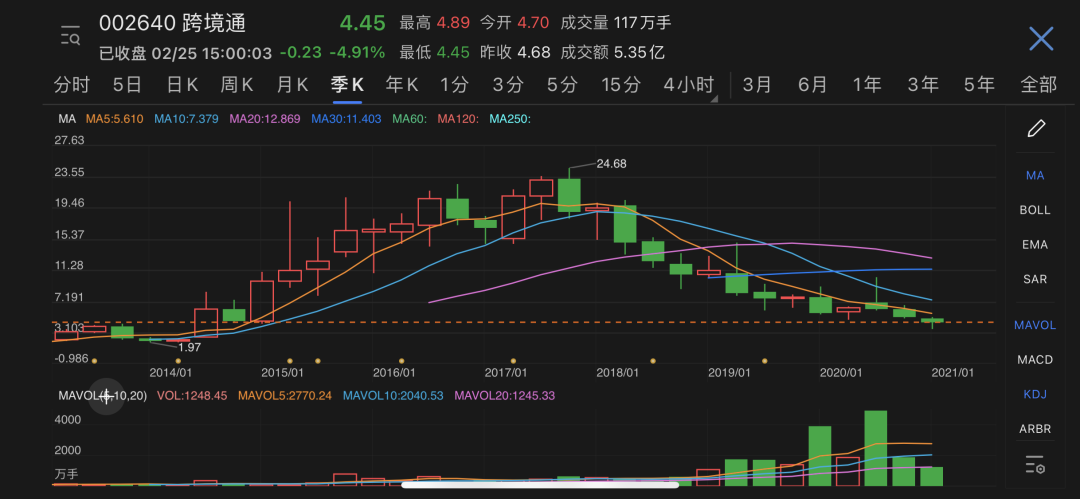
Task: Open the pencil drawing tool
Action: click(x=1036, y=128)
